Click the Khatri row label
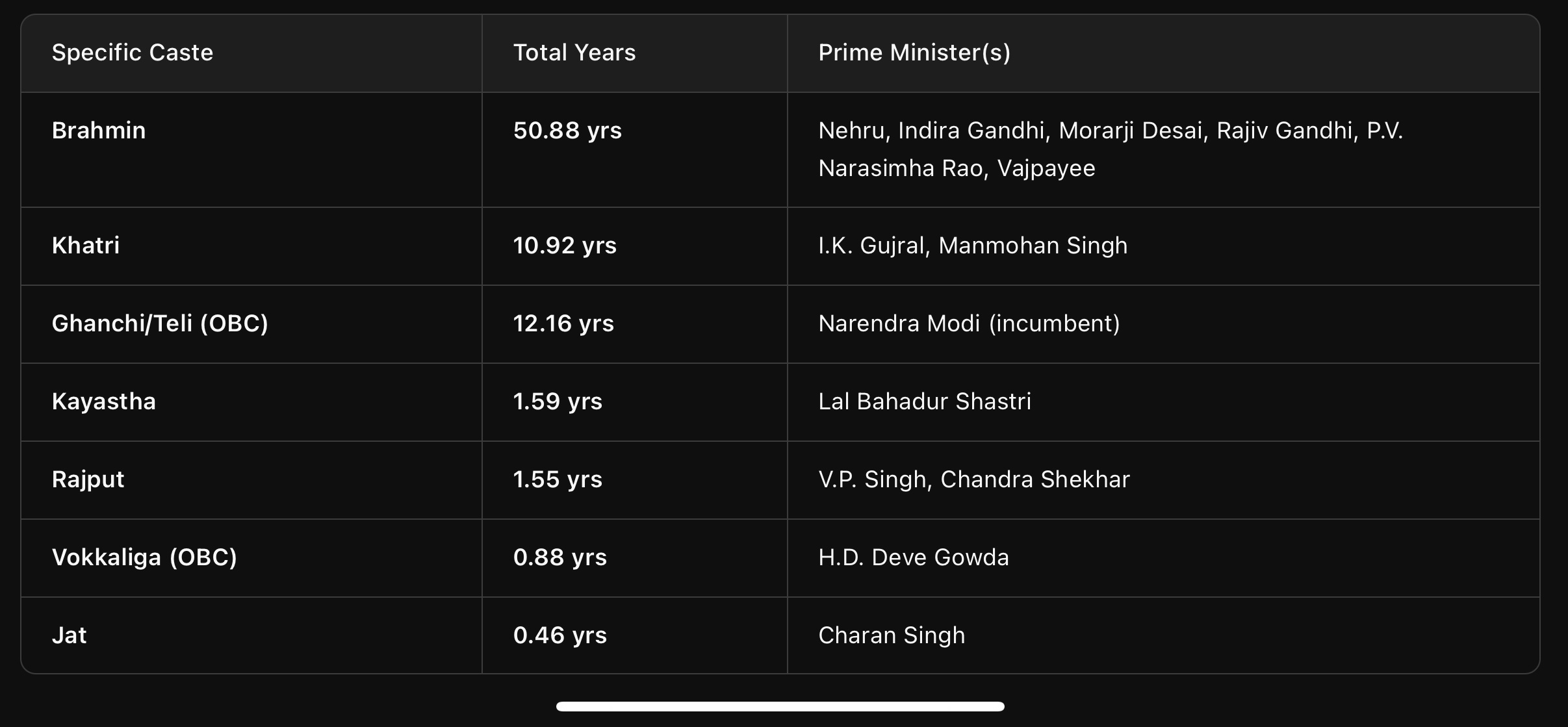The image size is (1568, 727). click(86, 246)
